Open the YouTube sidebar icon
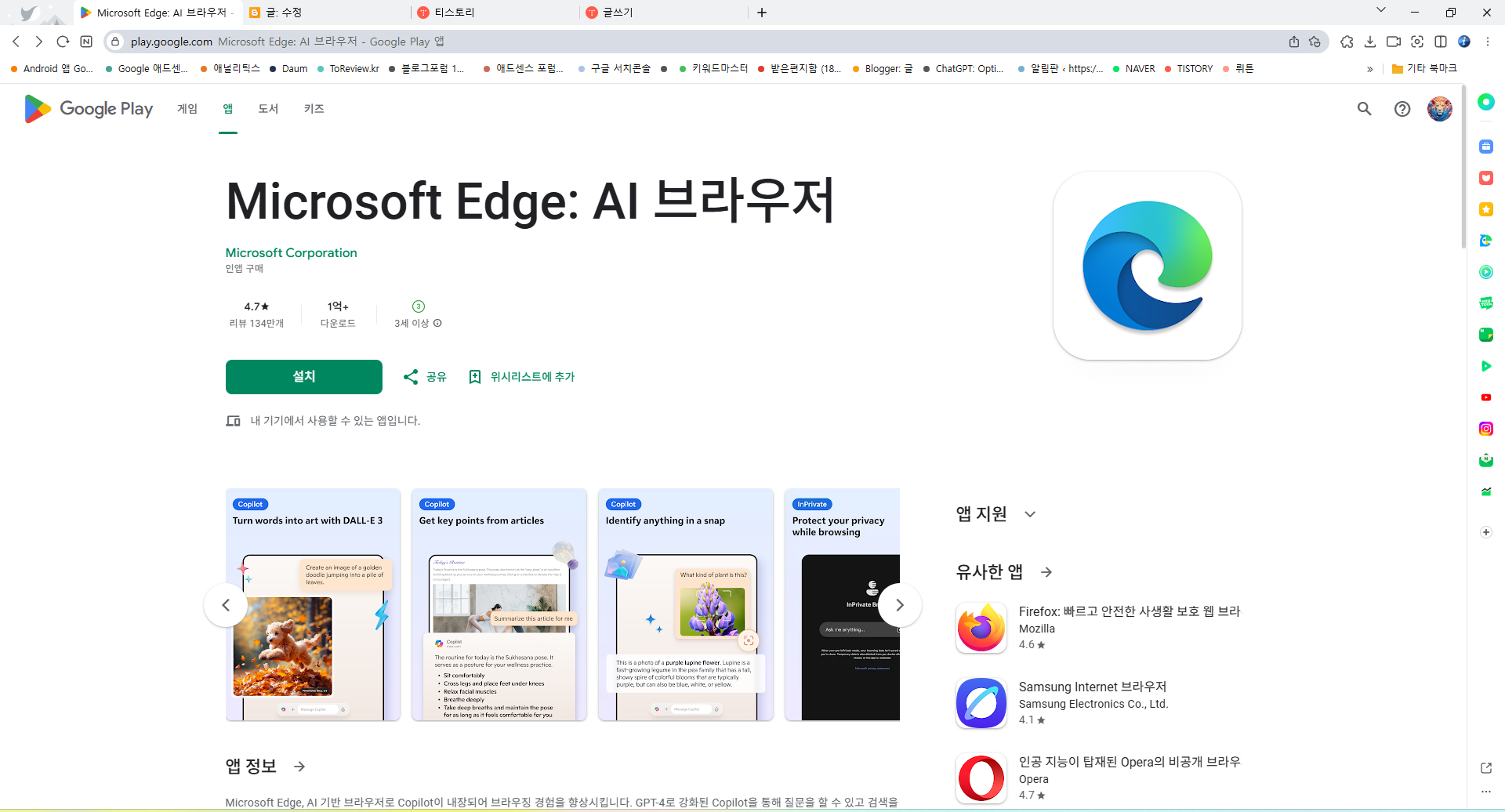This screenshot has width=1505, height=812. (1486, 397)
